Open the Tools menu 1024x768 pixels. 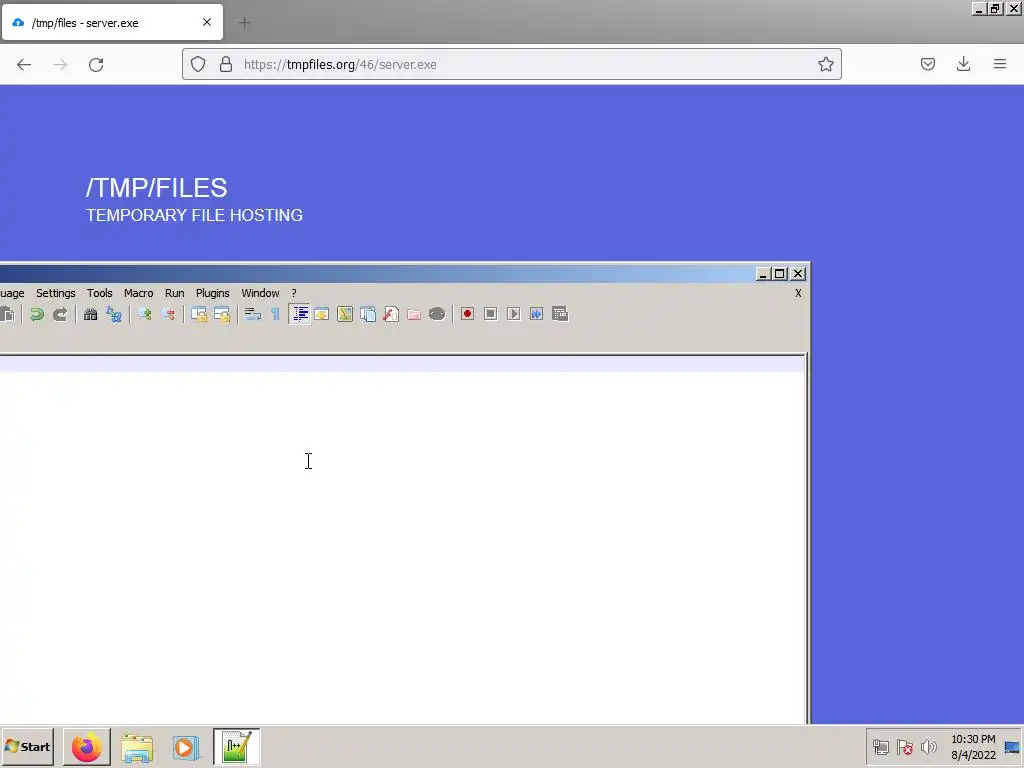pos(100,293)
